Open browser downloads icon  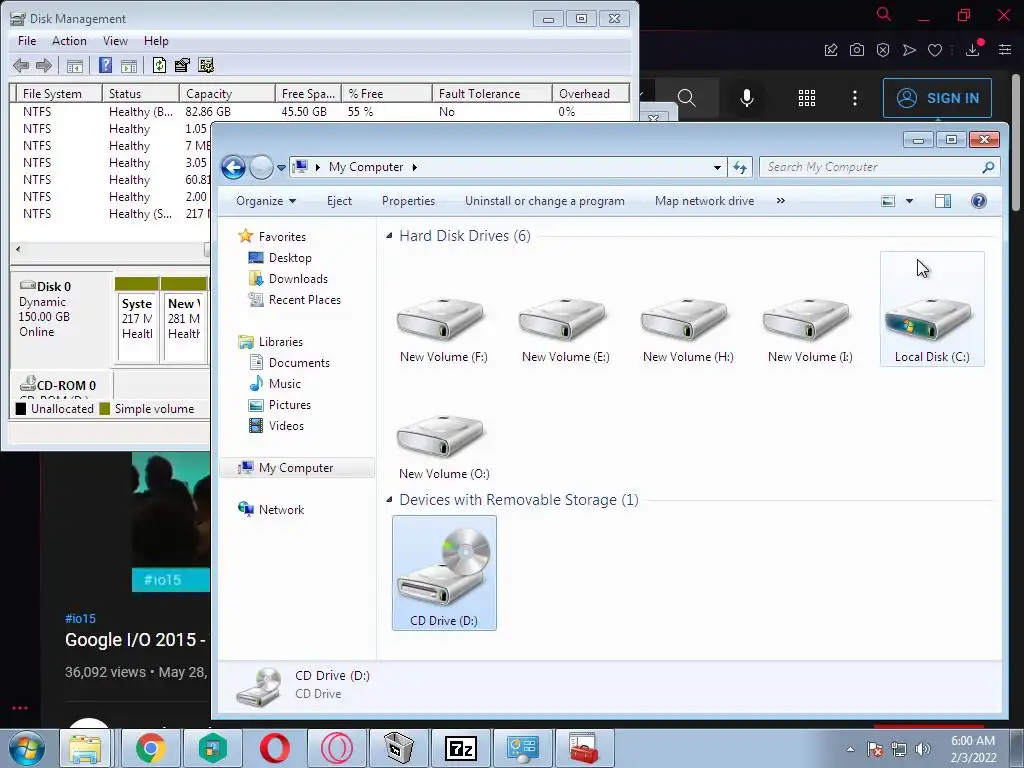973,50
